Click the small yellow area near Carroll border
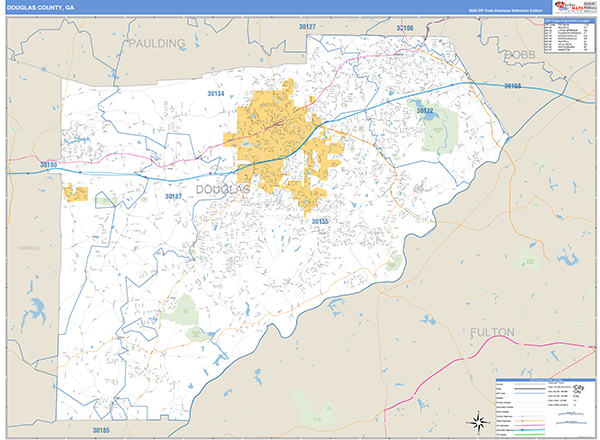Viewport: 600px width, 440px height. (74, 192)
